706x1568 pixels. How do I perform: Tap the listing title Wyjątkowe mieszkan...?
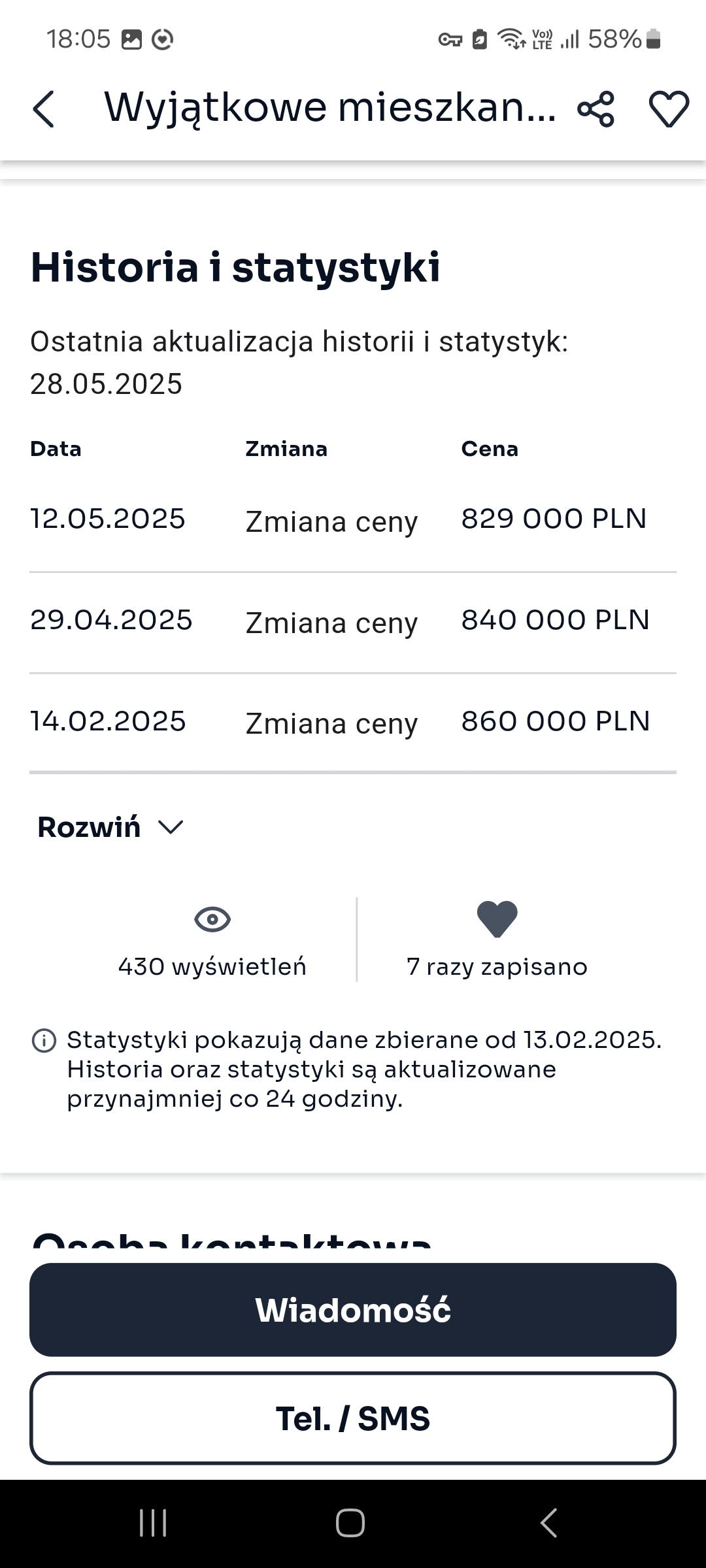(330, 108)
